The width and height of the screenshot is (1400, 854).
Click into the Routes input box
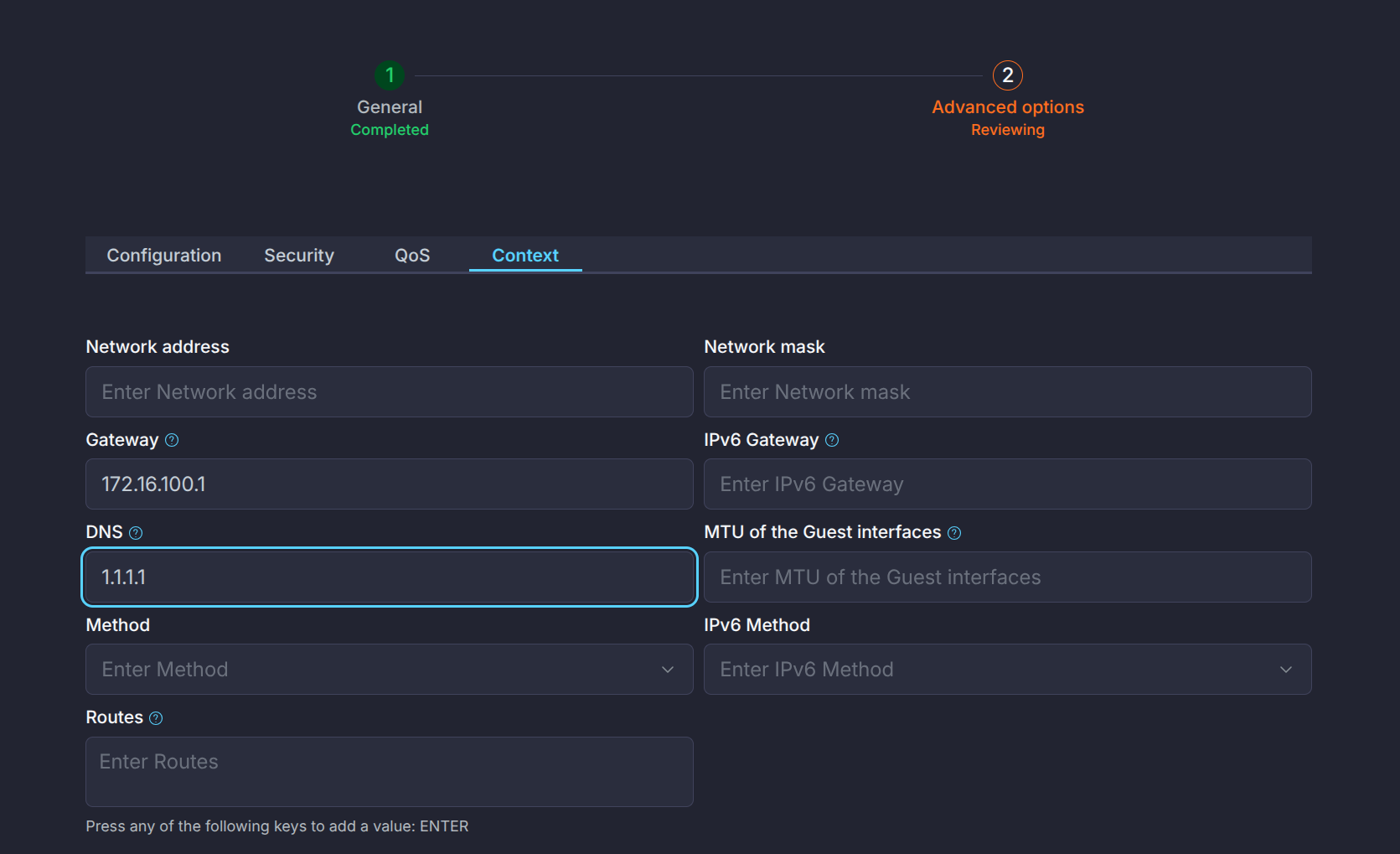(x=390, y=772)
